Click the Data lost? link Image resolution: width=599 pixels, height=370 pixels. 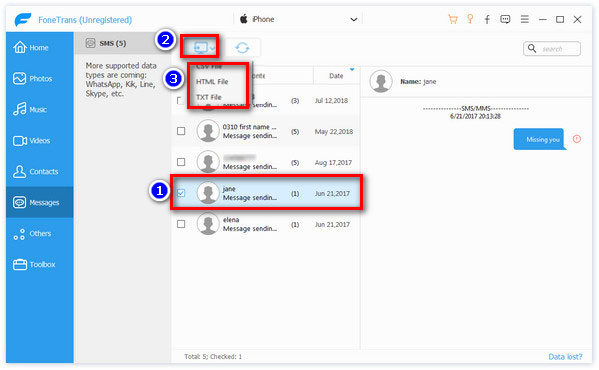pos(565,357)
